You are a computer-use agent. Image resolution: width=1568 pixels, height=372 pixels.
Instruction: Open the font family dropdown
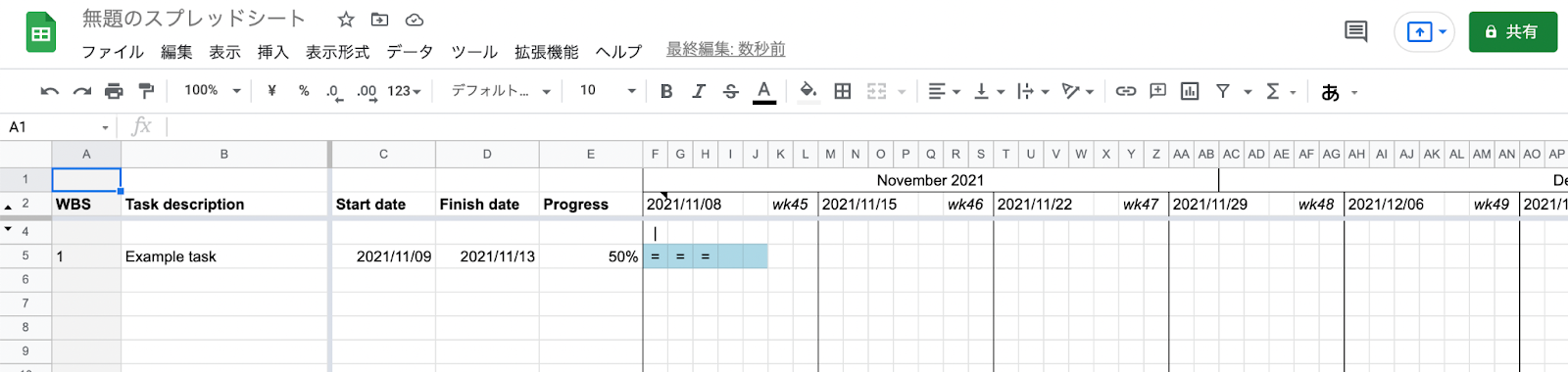tap(501, 91)
